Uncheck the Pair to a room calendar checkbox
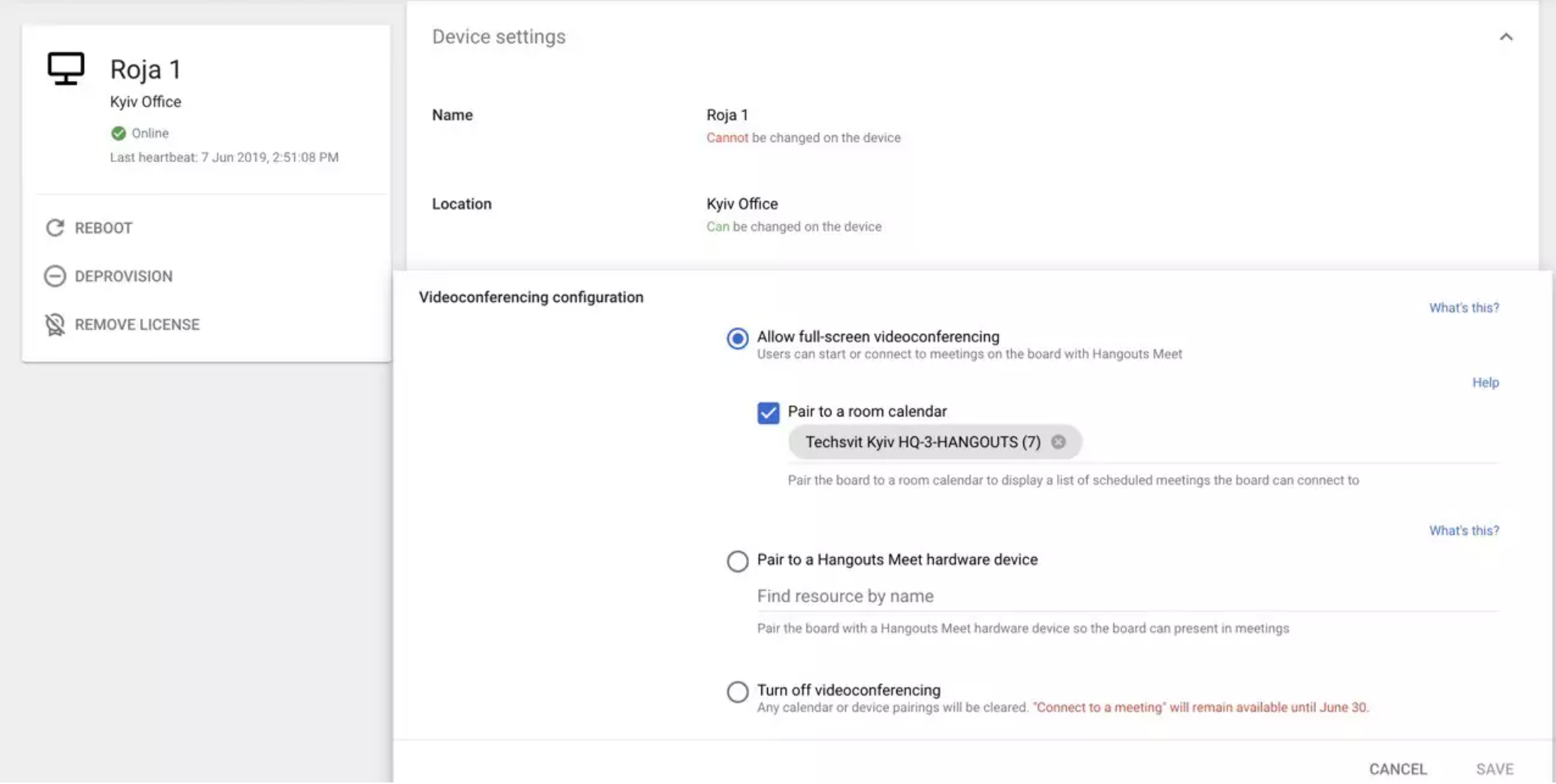Image resolution: width=1556 pixels, height=784 pixels. tap(768, 413)
